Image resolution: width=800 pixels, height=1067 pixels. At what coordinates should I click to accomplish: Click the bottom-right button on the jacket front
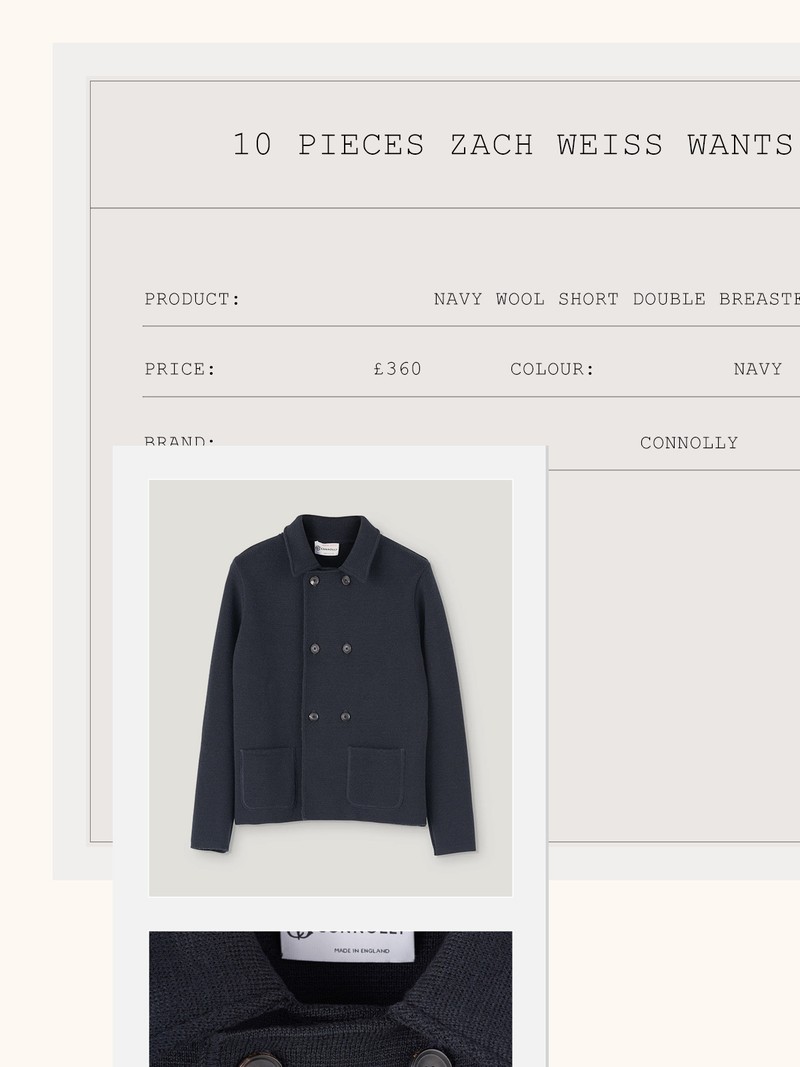point(346,717)
